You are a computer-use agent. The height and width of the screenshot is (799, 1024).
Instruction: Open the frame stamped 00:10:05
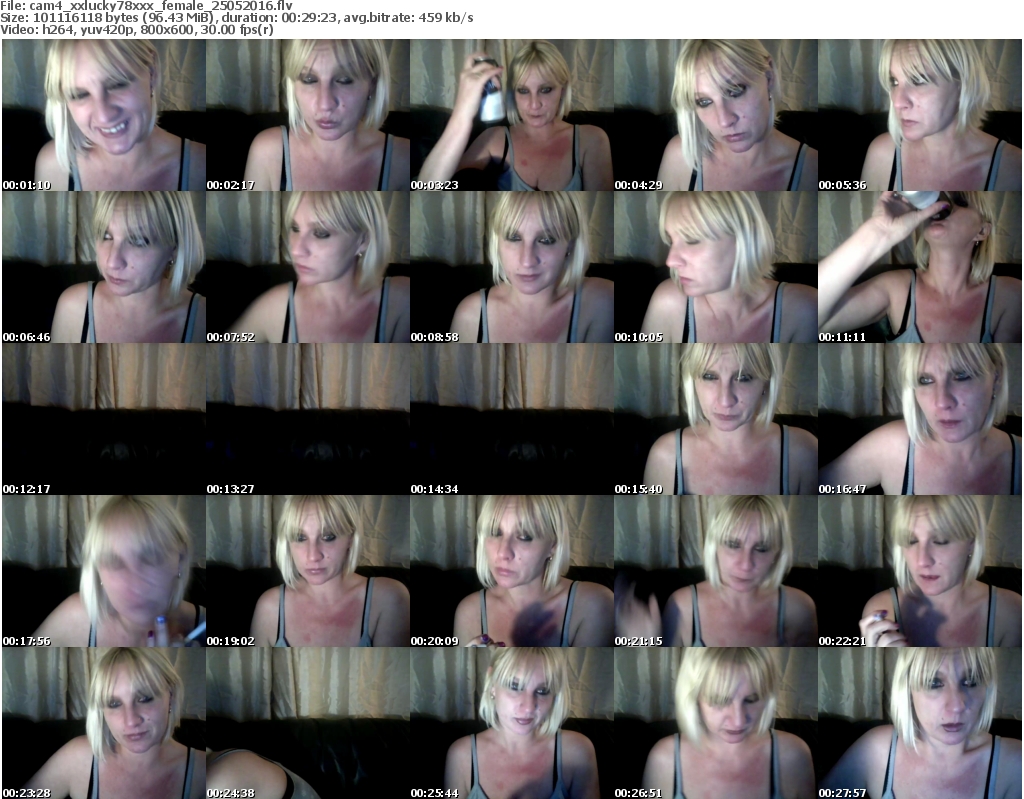click(716, 267)
